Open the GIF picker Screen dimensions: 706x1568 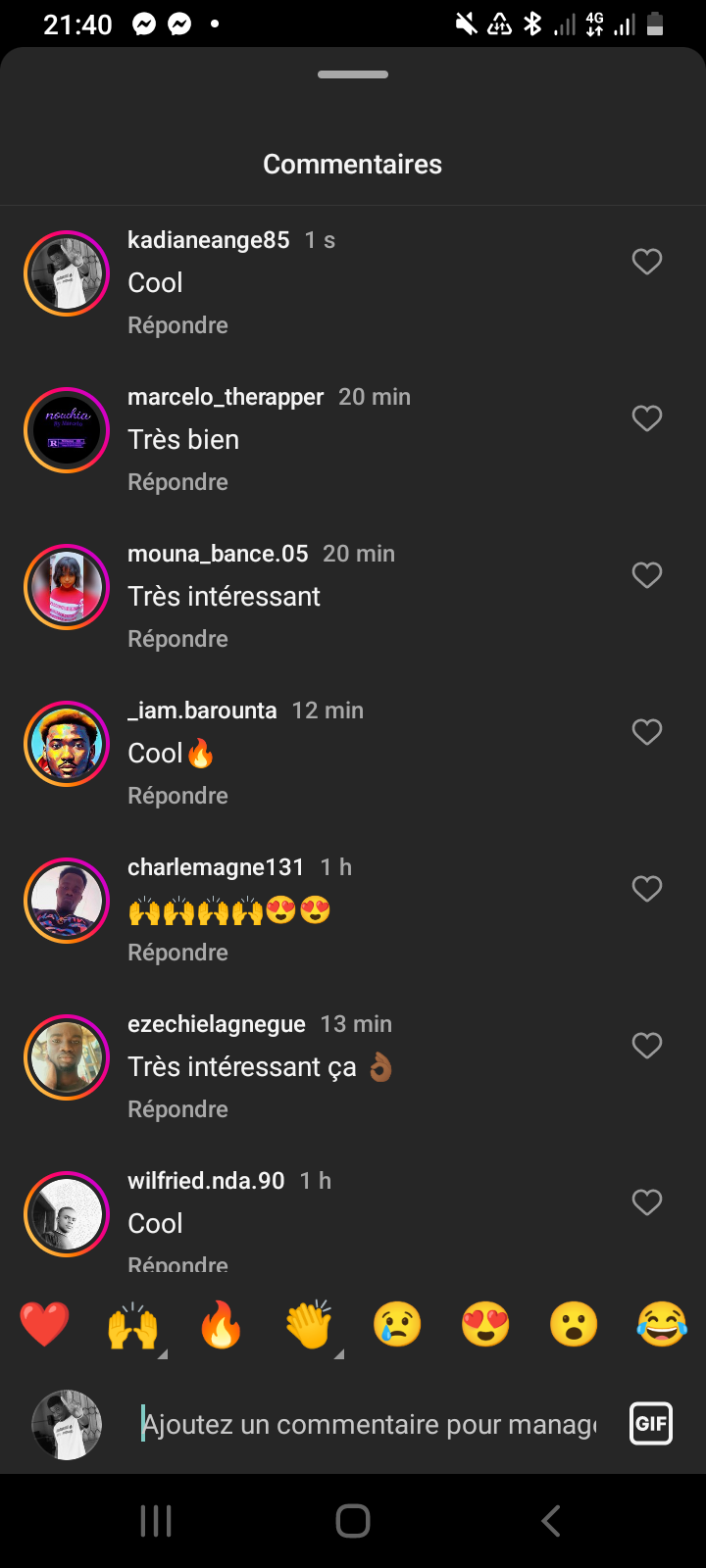[x=651, y=1424]
